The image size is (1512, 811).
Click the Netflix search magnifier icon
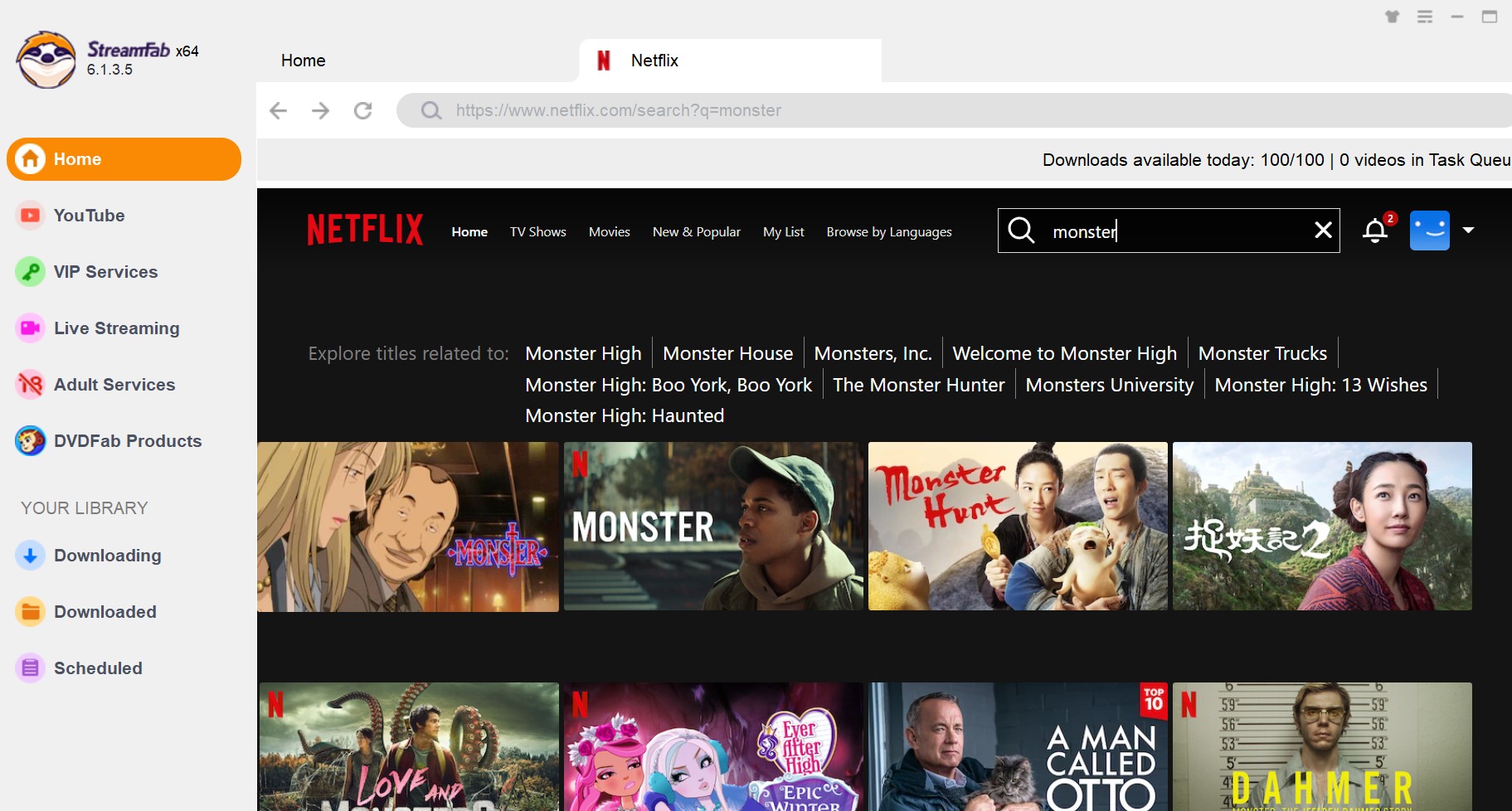click(x=1022, y=231)
